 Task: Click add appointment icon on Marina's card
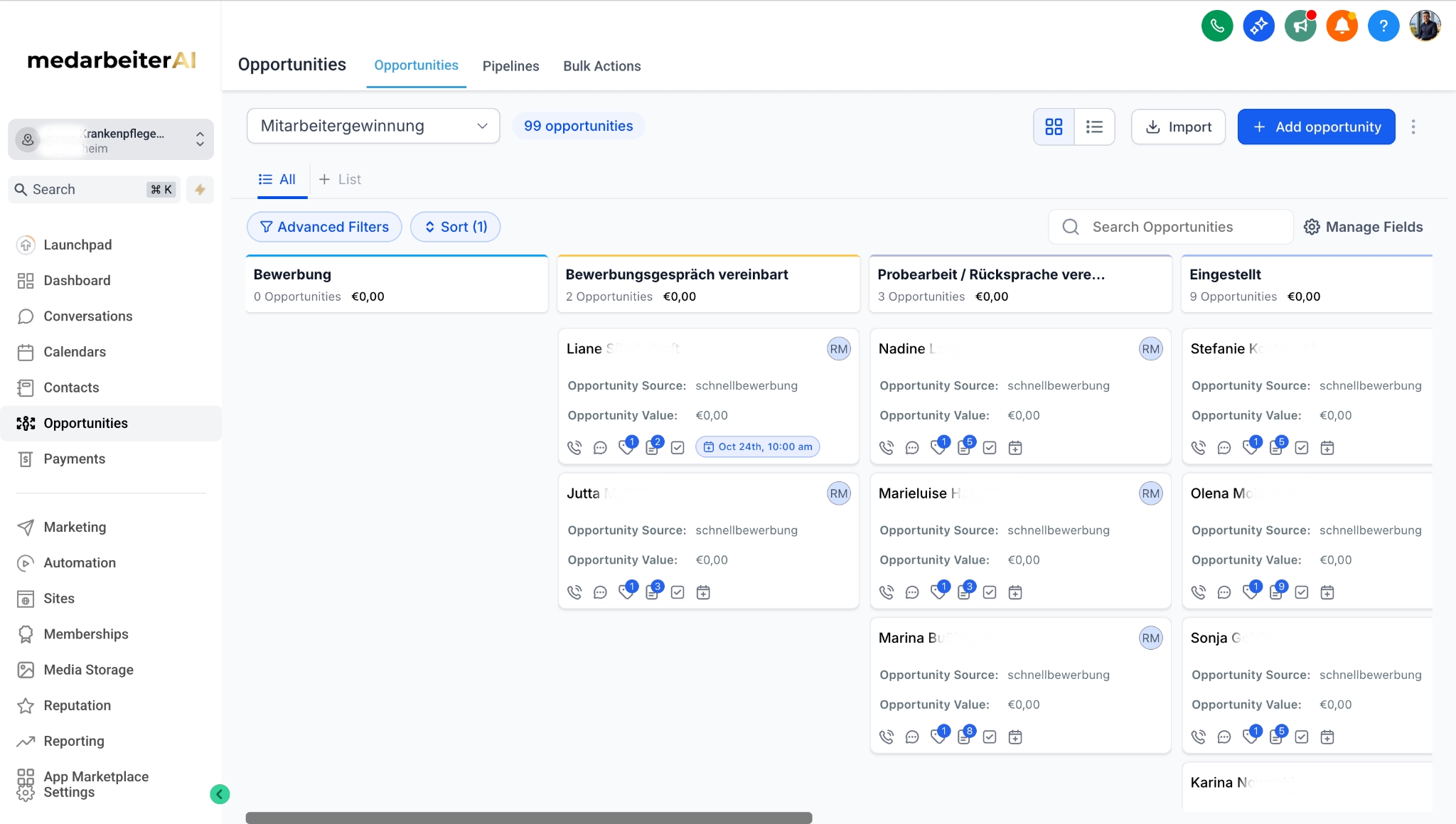tap(1015, 737)
